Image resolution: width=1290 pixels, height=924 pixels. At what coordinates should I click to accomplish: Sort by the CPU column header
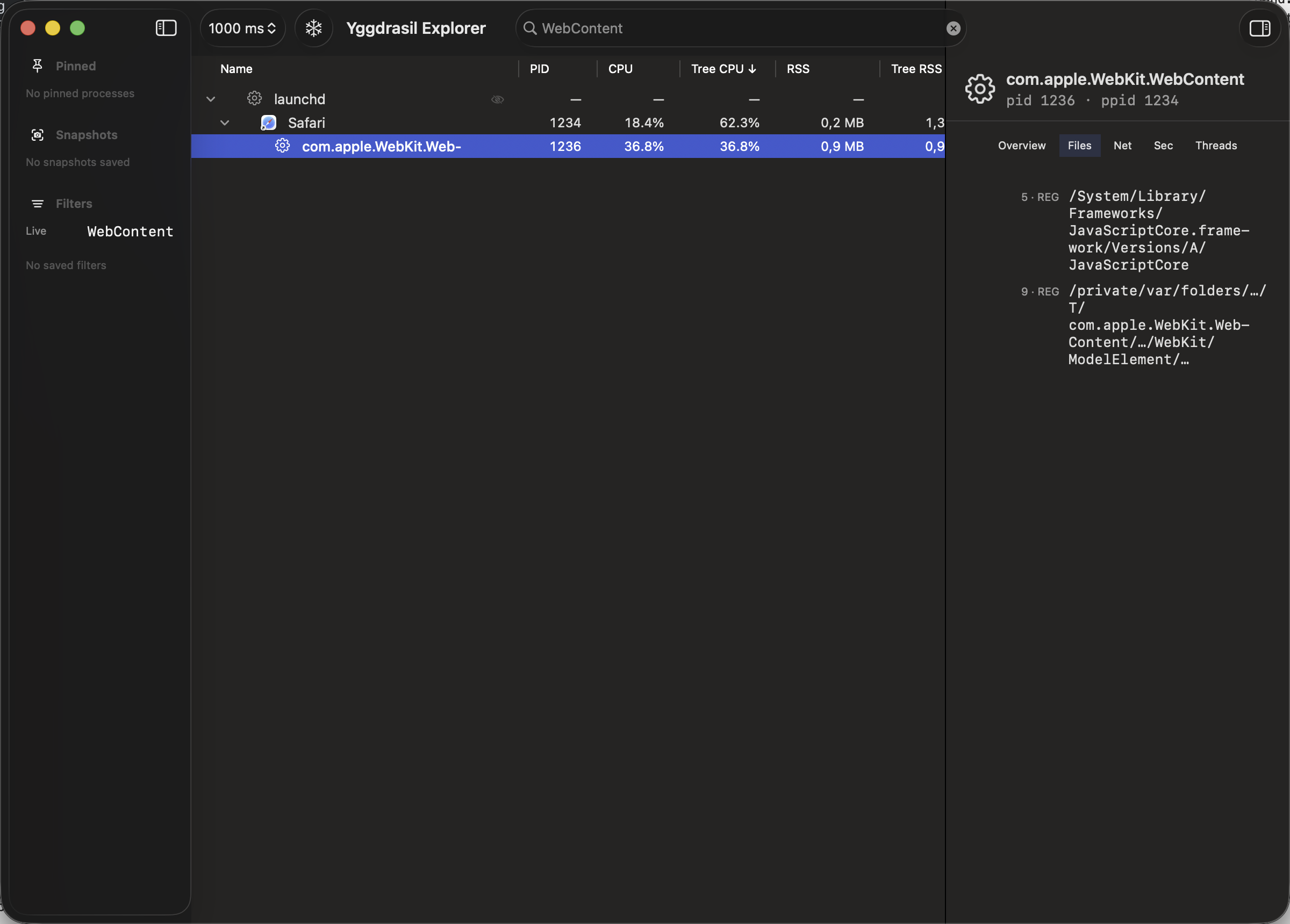620,69
